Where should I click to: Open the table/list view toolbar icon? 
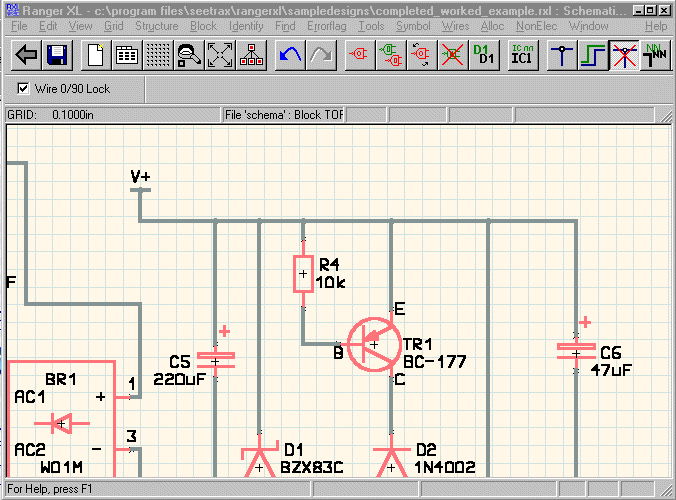point(127,55)
